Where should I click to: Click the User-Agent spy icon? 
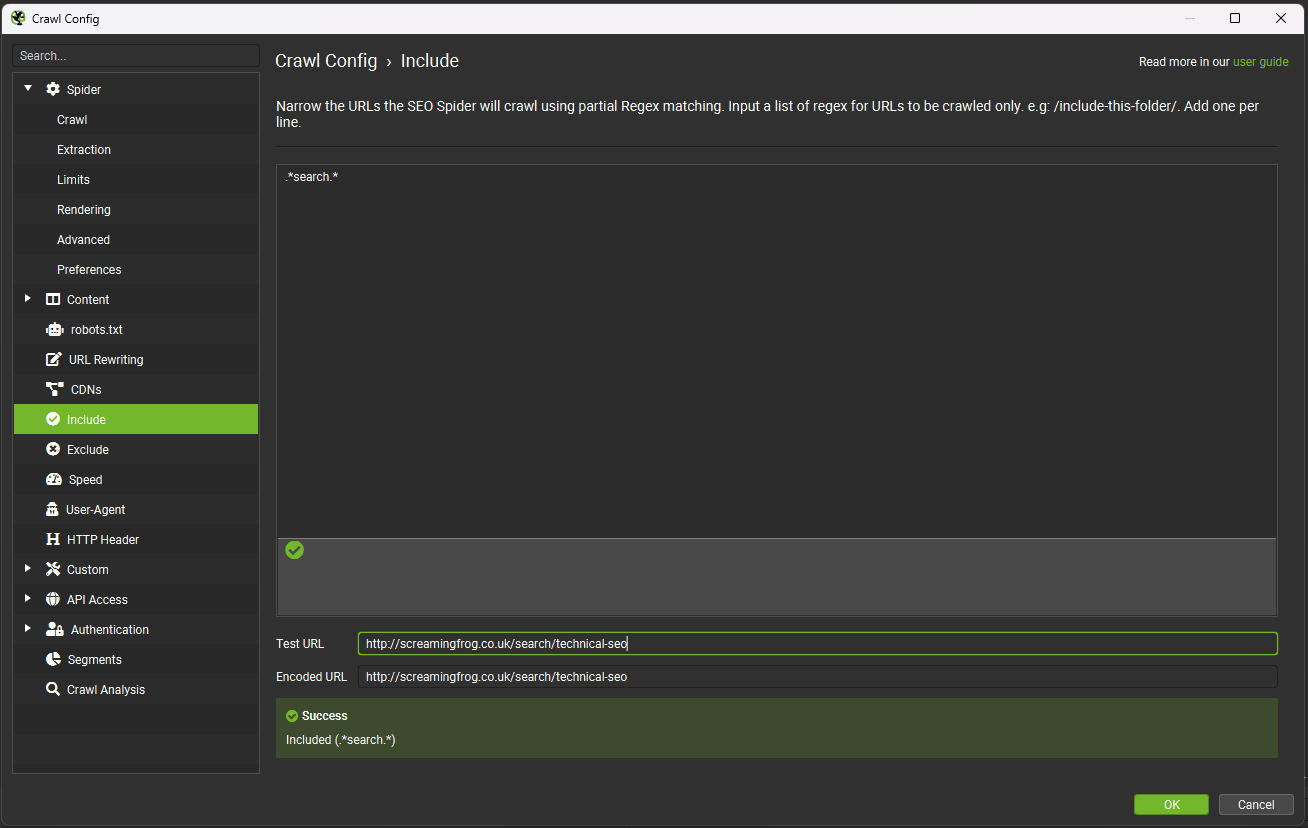53,510
